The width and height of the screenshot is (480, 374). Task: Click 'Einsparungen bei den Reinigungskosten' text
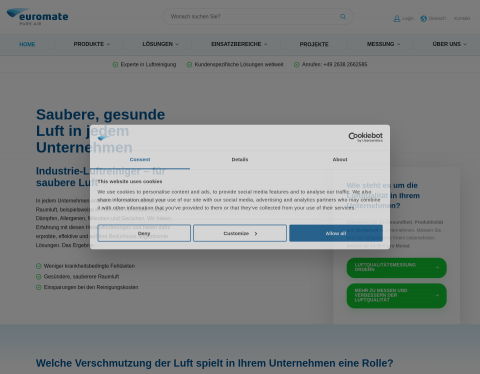point(91,287)
